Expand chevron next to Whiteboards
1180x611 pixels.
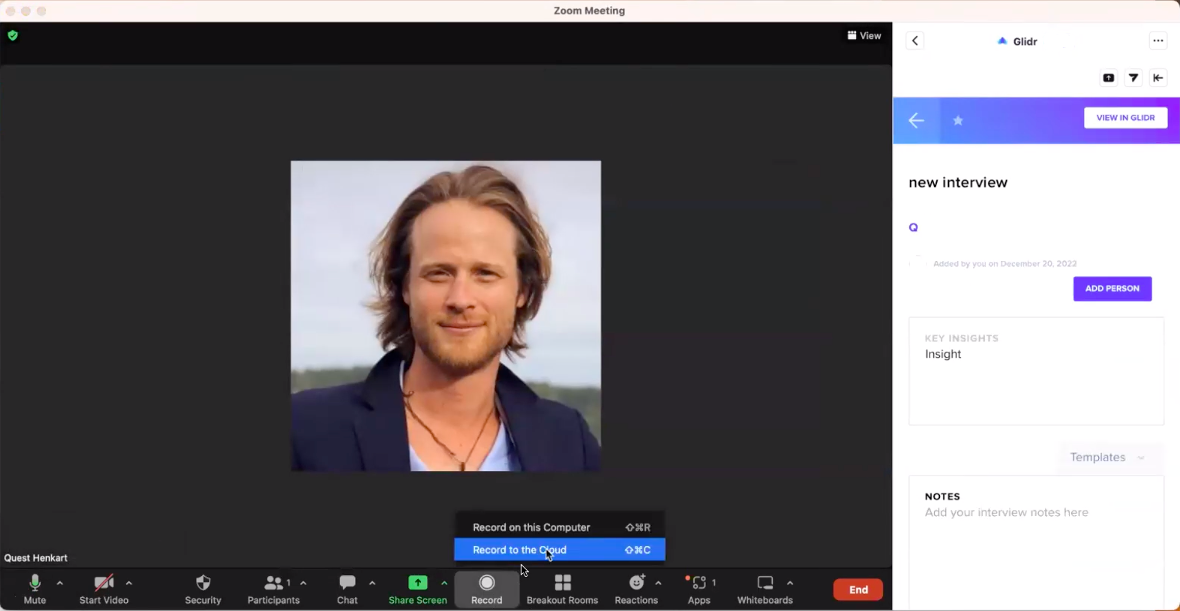(789, 583)
